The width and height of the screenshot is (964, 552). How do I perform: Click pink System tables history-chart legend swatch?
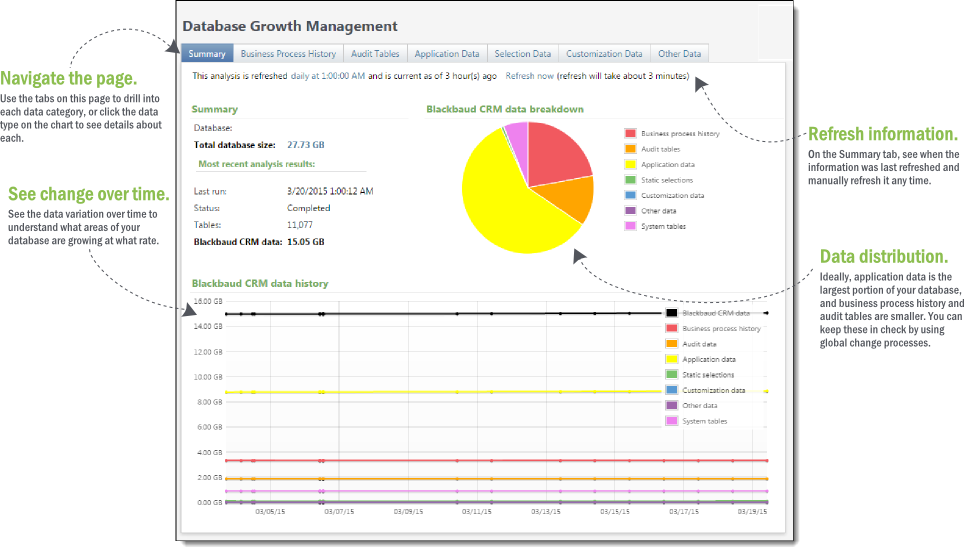671,421
